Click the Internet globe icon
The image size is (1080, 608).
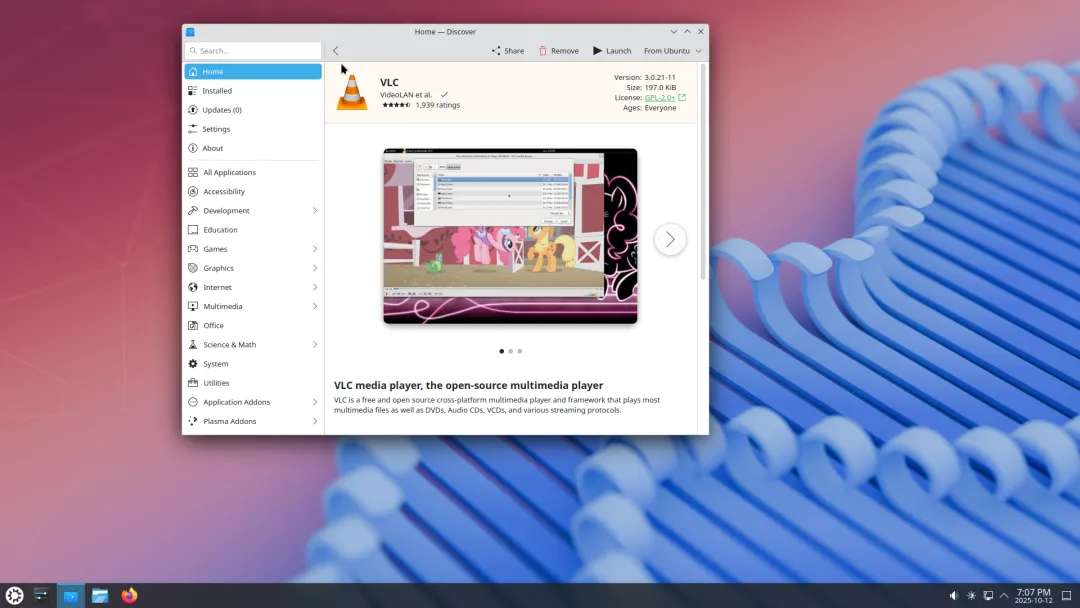(x=193, y=287)
